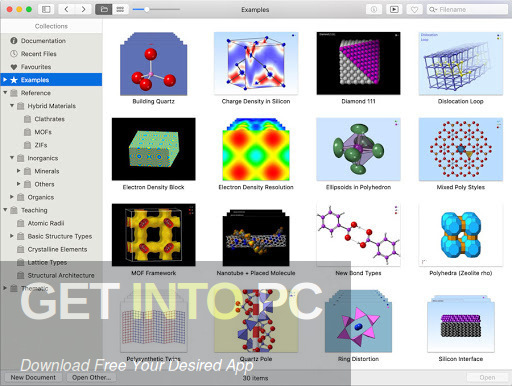
Task: Go back with the left chevron
Action: point(66,9)
